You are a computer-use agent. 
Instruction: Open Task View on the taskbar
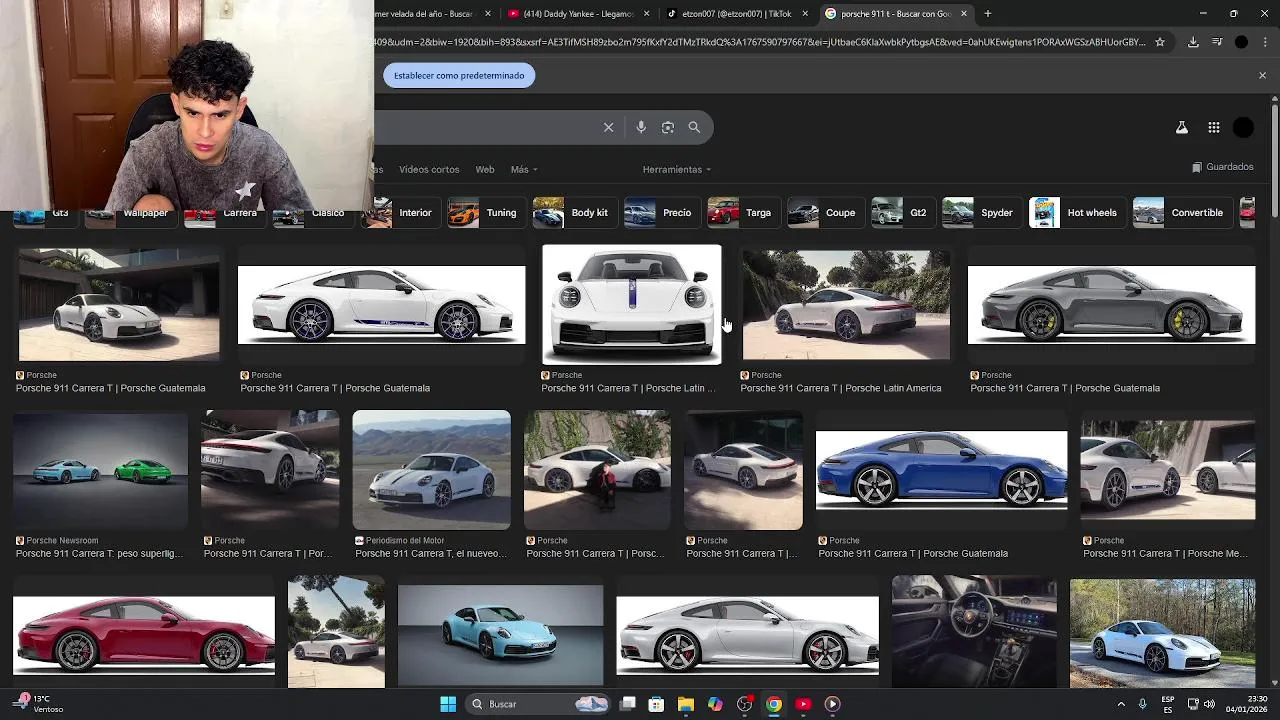tap(628, 704)
